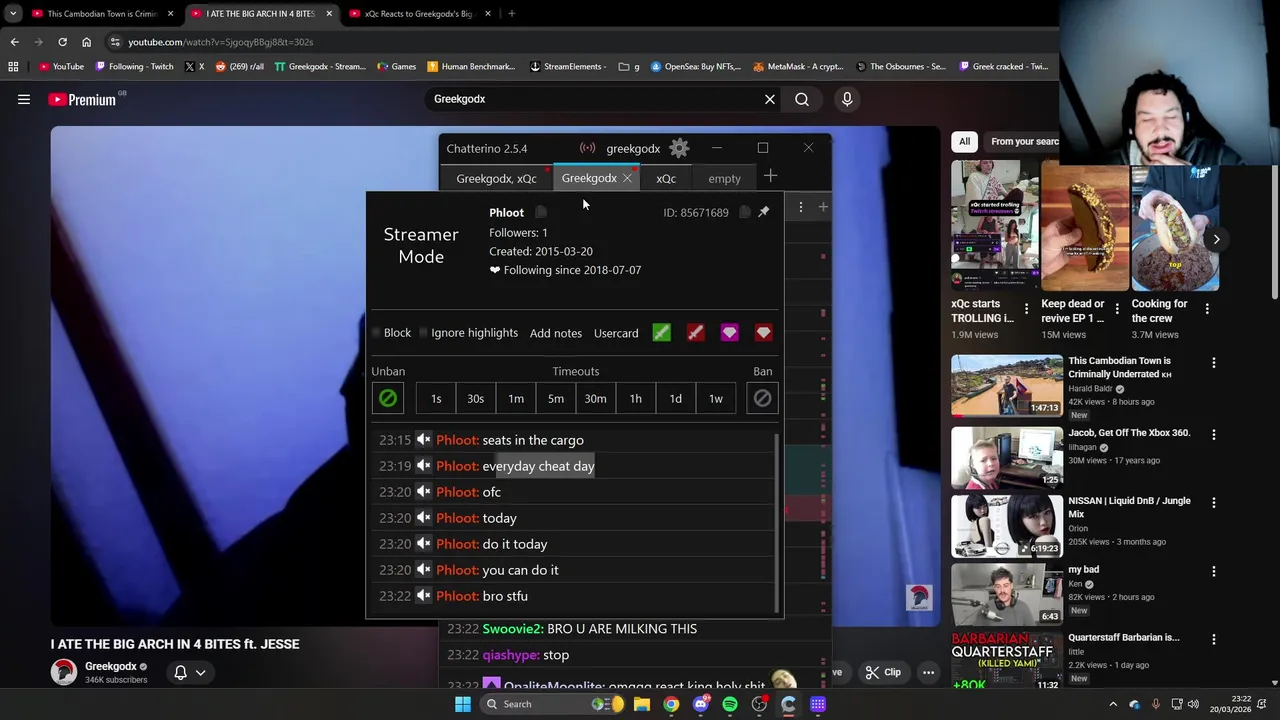This screenshot has width=1280, height=720.
Task: Apply 1d timeout
Action: 676,398
